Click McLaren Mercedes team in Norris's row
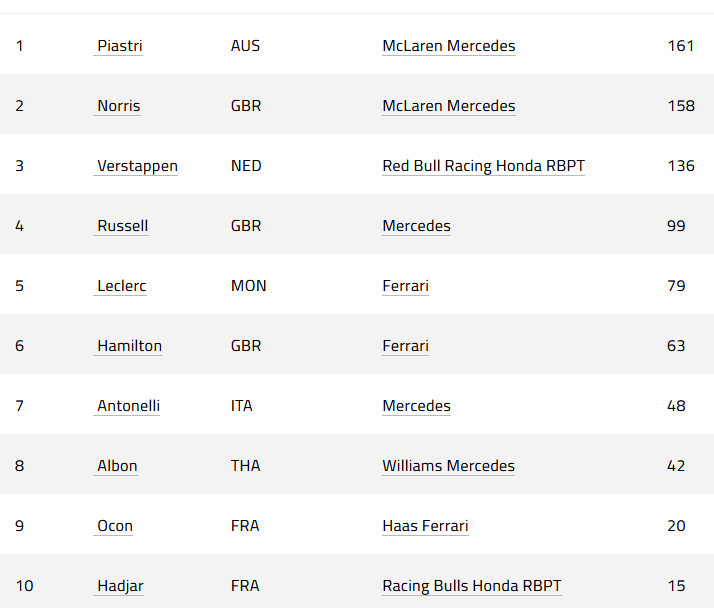 tap(449, 106)
